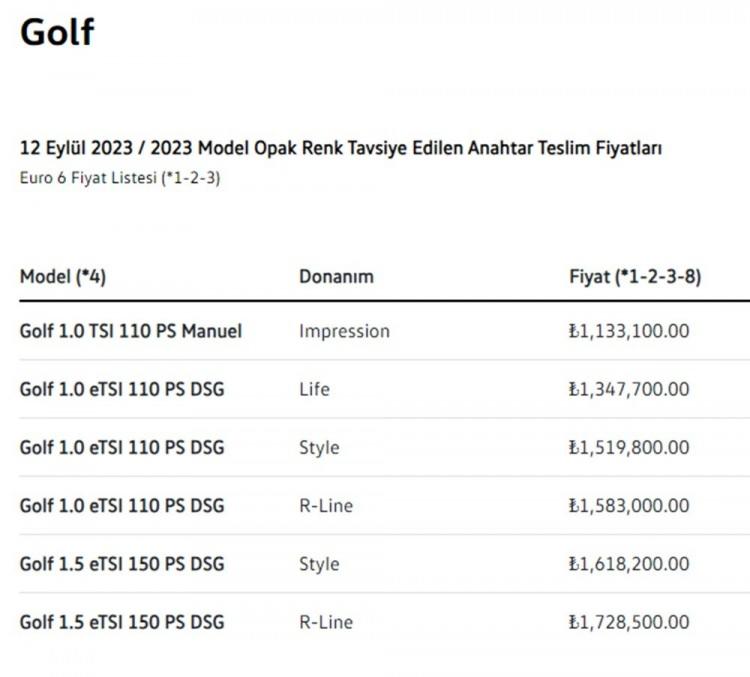Click the Golf page heading
Screen dimensions: 750x677
57,32
